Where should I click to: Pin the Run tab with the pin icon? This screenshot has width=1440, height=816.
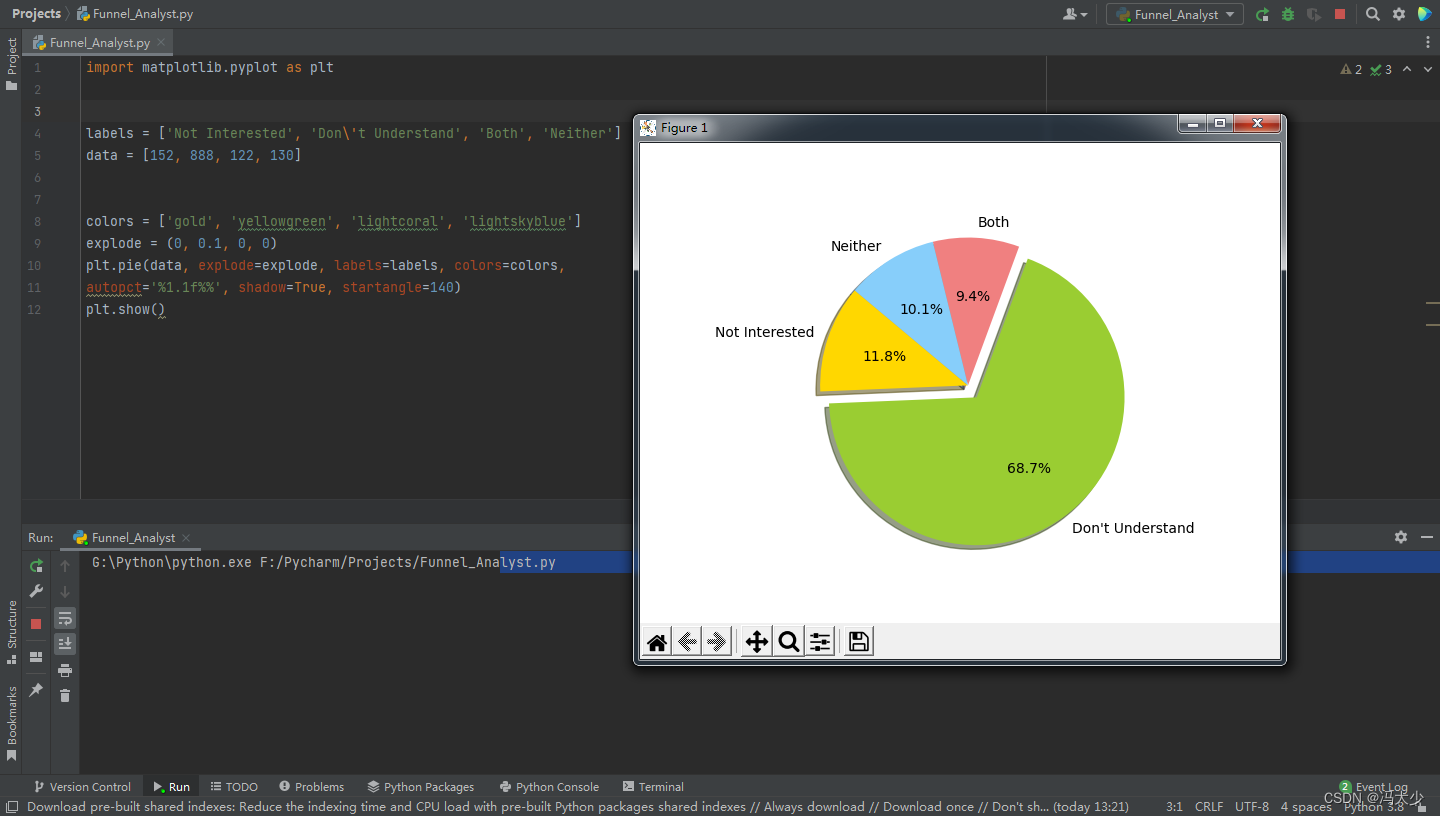pos(36,690)
